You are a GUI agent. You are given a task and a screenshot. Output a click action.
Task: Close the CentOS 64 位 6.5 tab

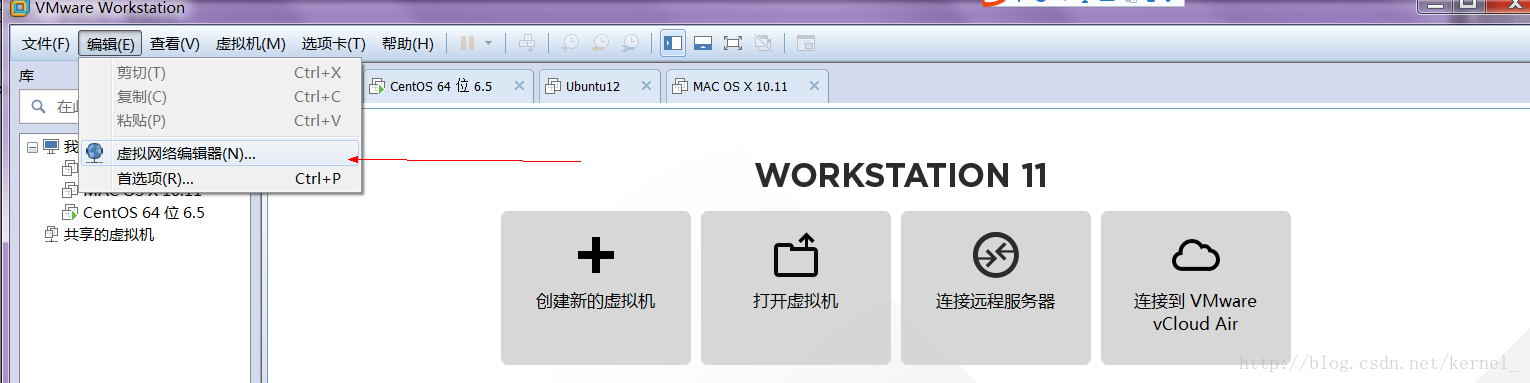click(519, 86)
